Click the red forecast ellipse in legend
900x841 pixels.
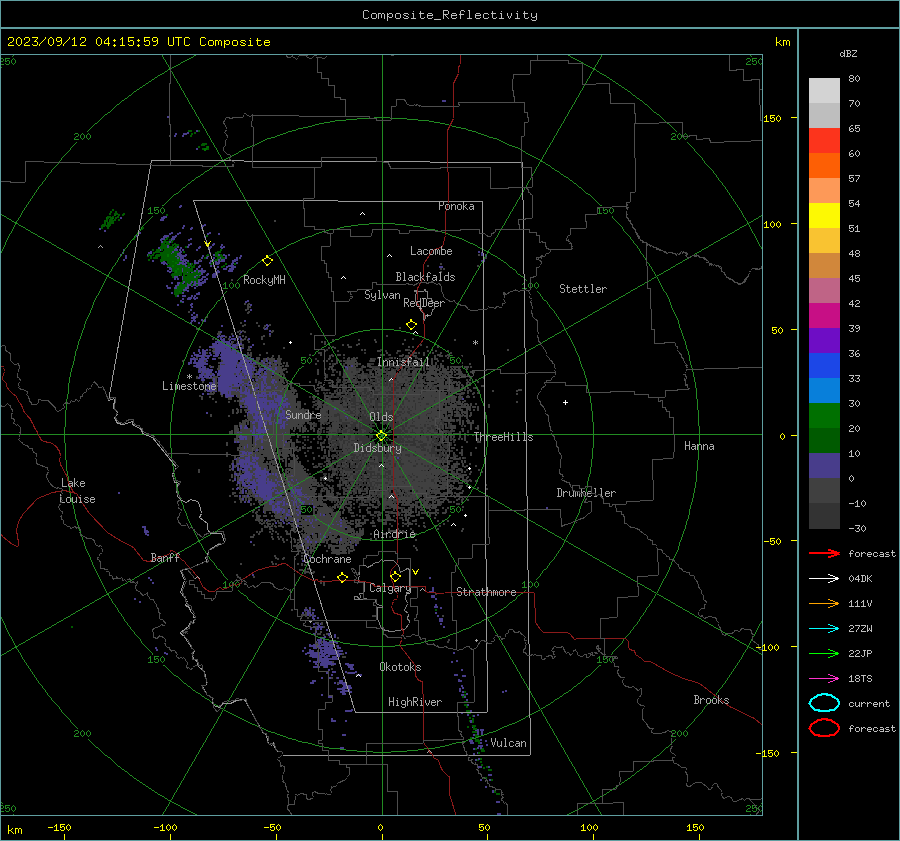(x=824, y=728)
